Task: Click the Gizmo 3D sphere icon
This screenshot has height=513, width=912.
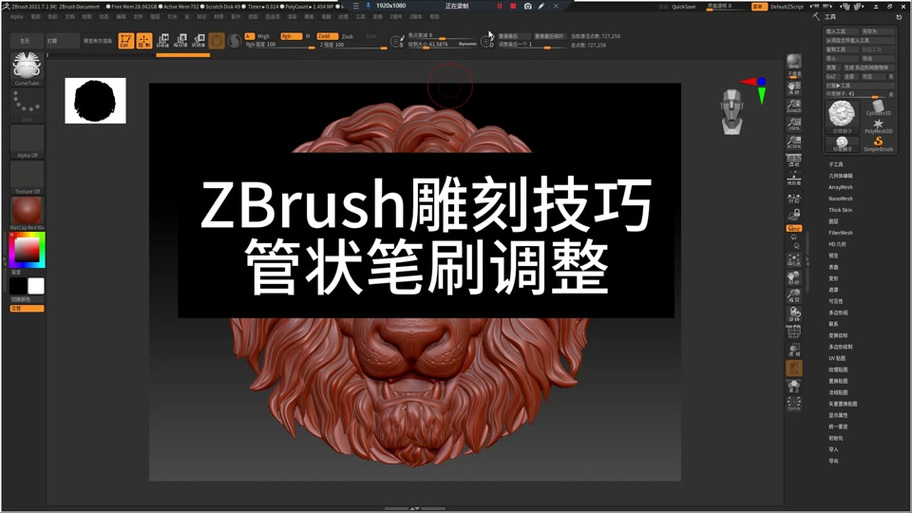Action: click(x=216, y=41)
